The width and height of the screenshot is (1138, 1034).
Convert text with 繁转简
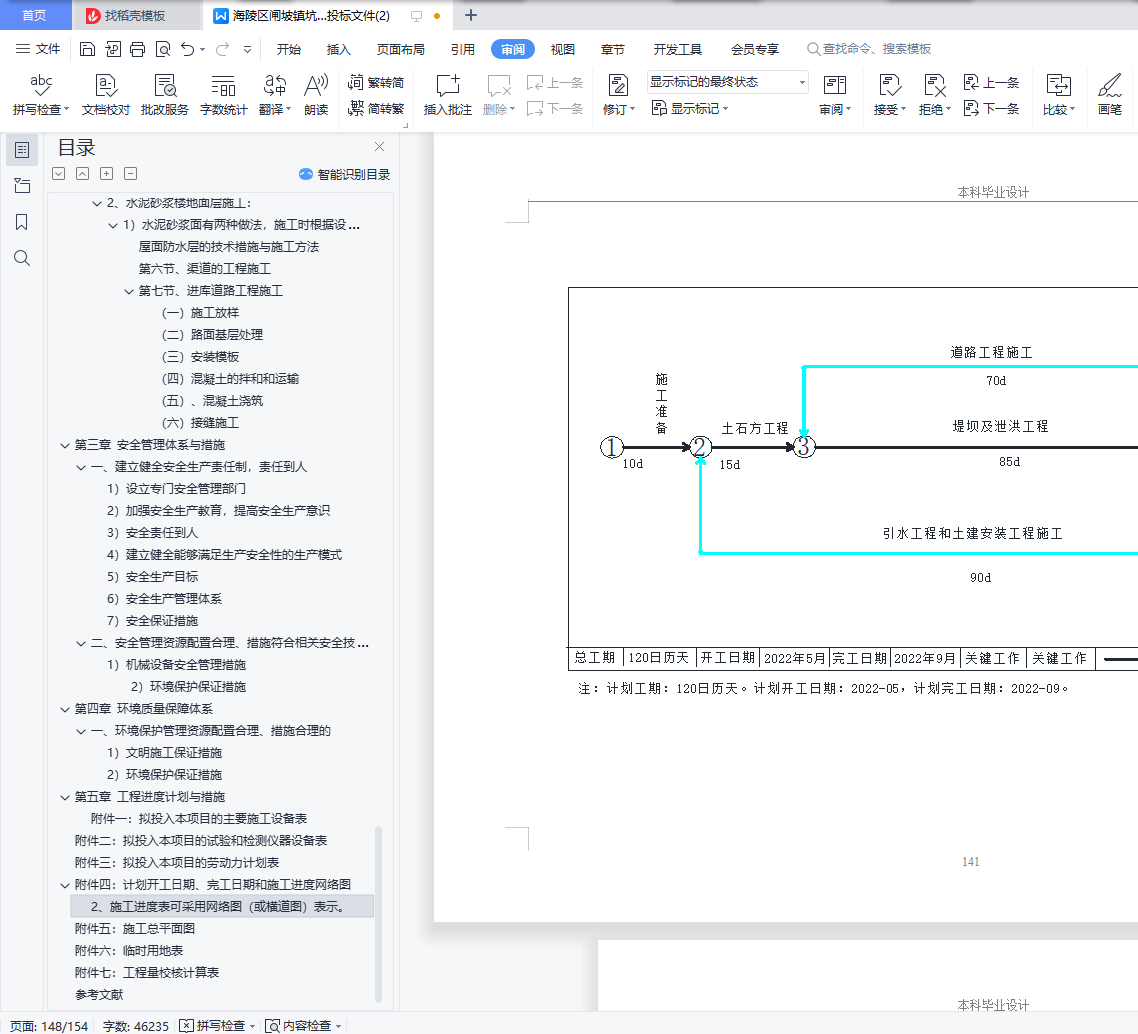[x=376, y=82]
